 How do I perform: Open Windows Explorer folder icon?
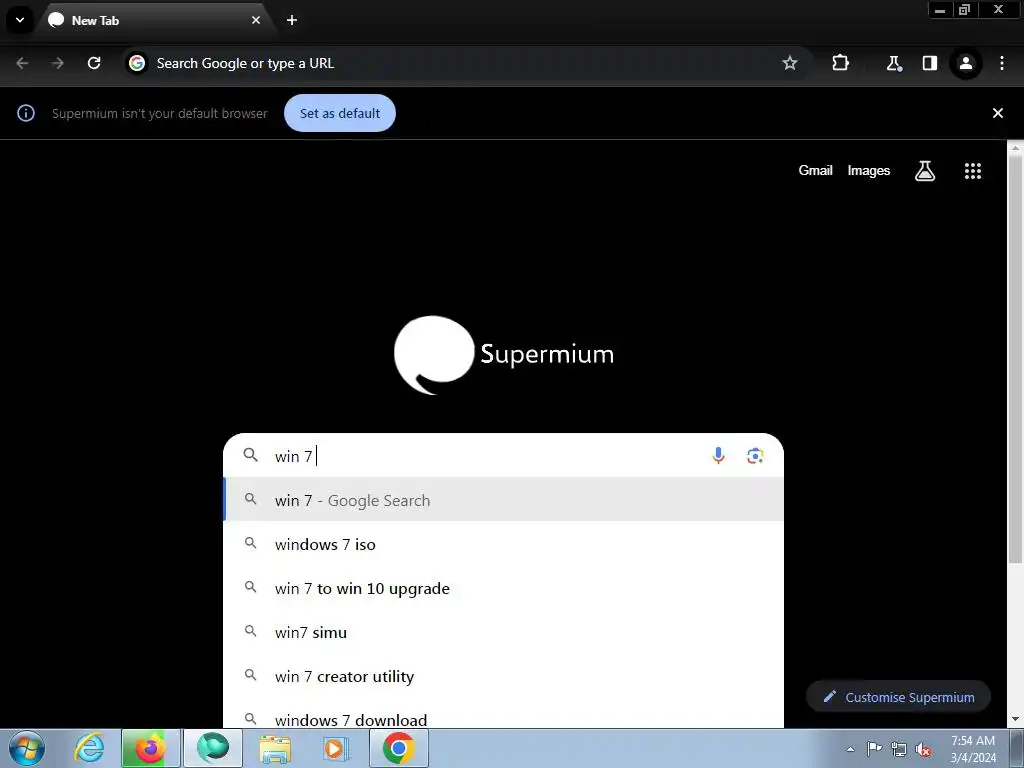point(275,748)
